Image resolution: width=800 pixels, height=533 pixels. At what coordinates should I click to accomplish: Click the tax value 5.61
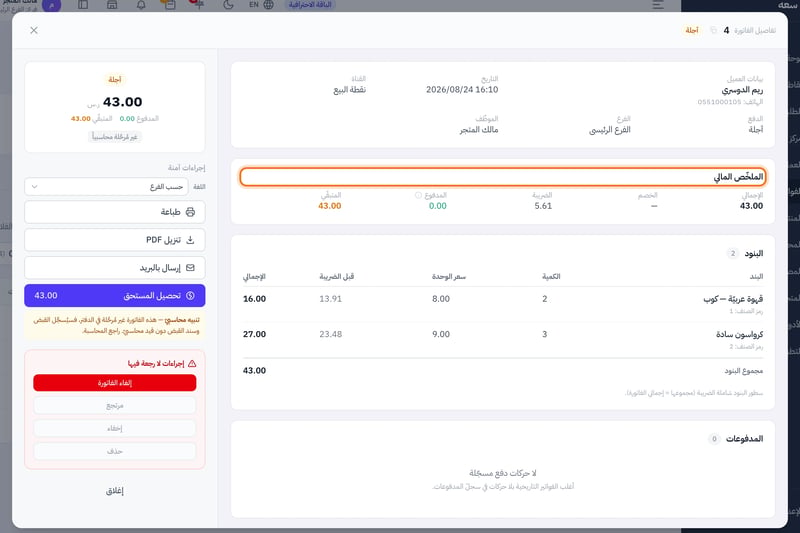[543, 206]
